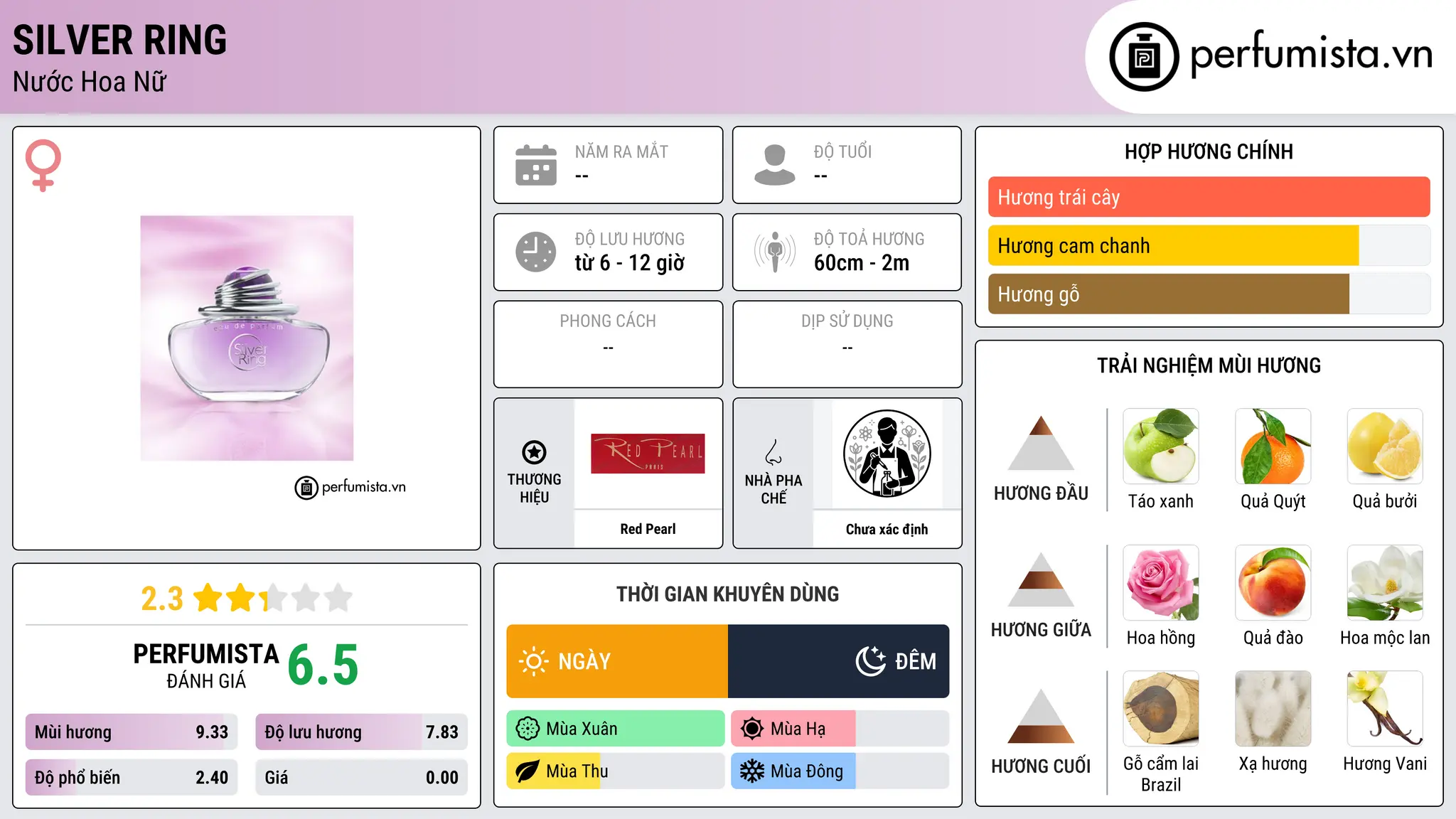Viewport: 1456px width, 819px height.
Task: Select the Hương gỗ accord bar
Action: pyautogui.click(x=1209, y=294)
